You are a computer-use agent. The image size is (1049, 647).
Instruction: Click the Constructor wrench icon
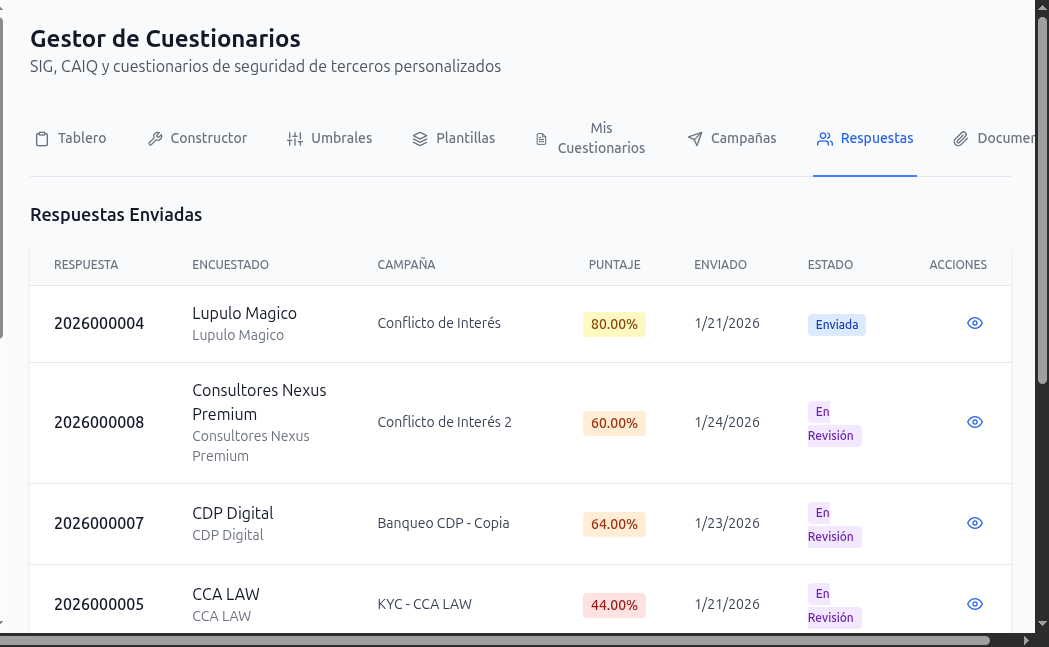pos(154,138)
